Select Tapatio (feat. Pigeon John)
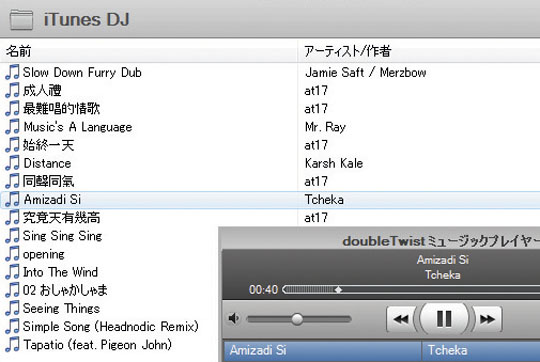The height and width of the screenshot is (362, 540). [97, 344]
